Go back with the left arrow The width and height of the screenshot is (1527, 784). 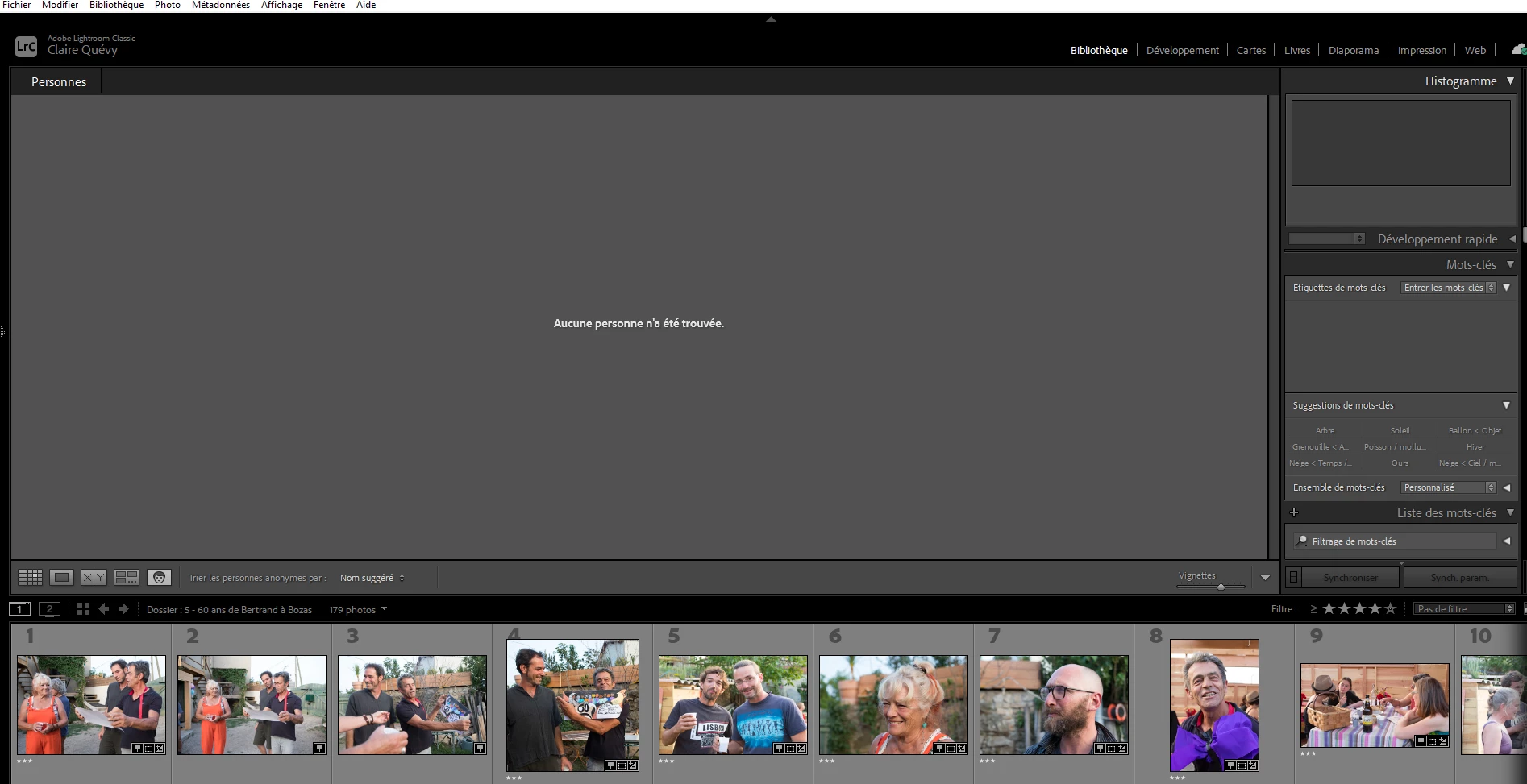[x=104, y=609]
